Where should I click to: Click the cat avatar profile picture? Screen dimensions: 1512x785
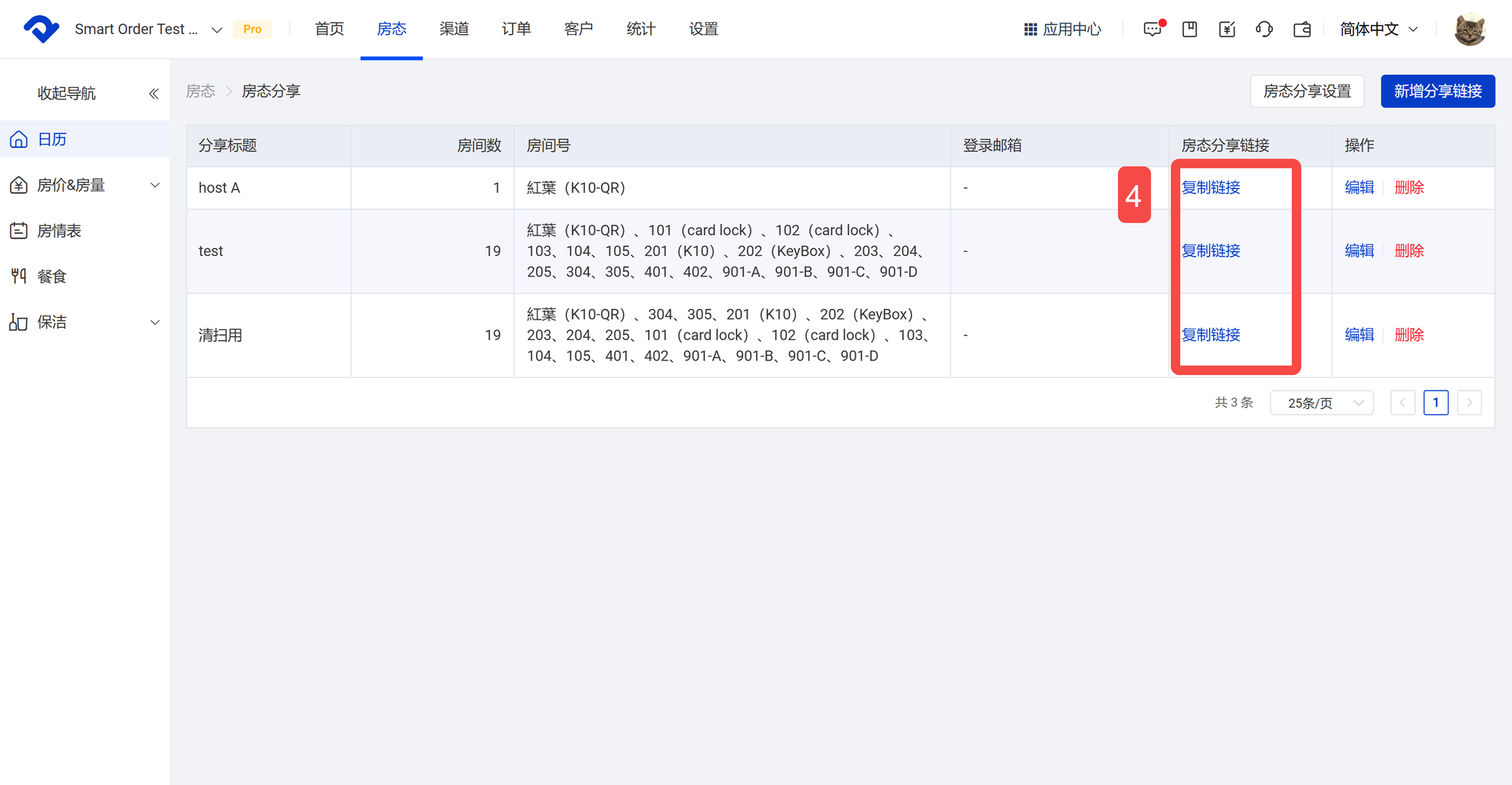pyautogui.click(x=1470, y=29)
